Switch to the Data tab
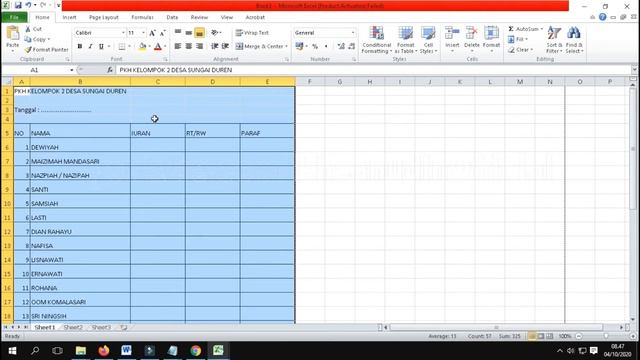Viewport: 640px width, 360px height. 172,18
